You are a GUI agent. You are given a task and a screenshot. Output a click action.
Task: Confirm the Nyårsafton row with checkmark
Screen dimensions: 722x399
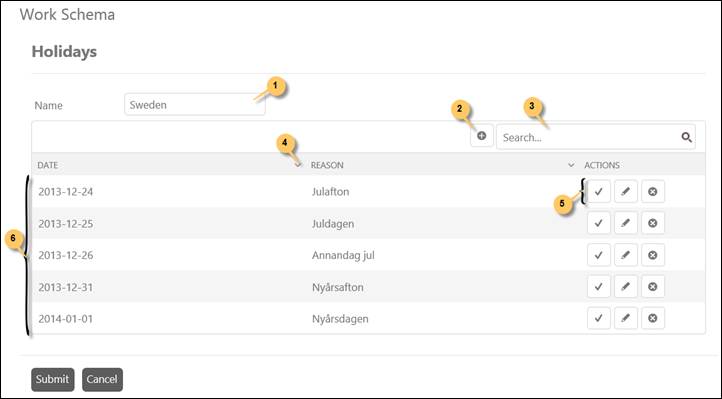(599, 287)
